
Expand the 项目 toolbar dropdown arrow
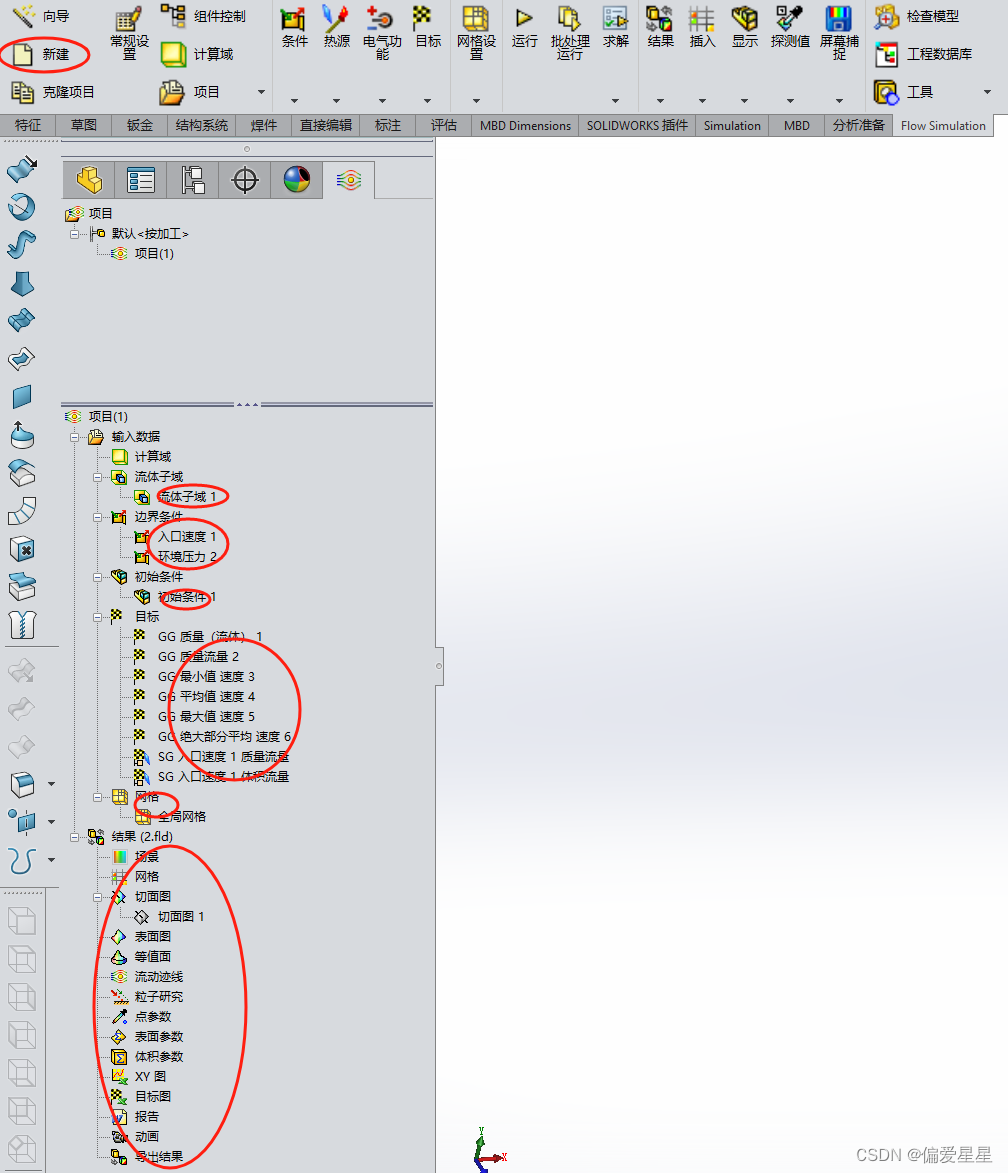tap(261, 92)
